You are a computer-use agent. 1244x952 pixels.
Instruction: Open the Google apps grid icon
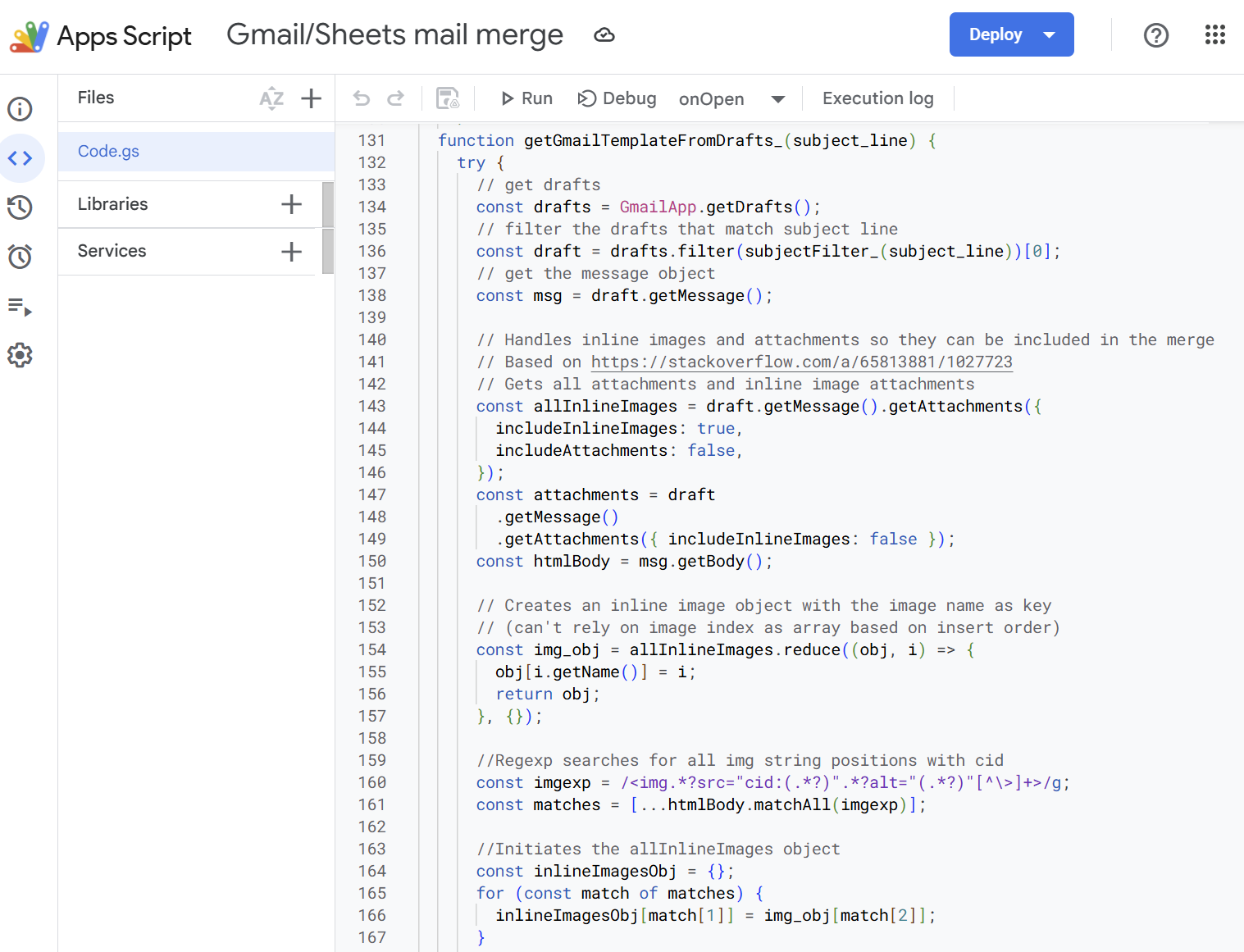point(1215,34)
